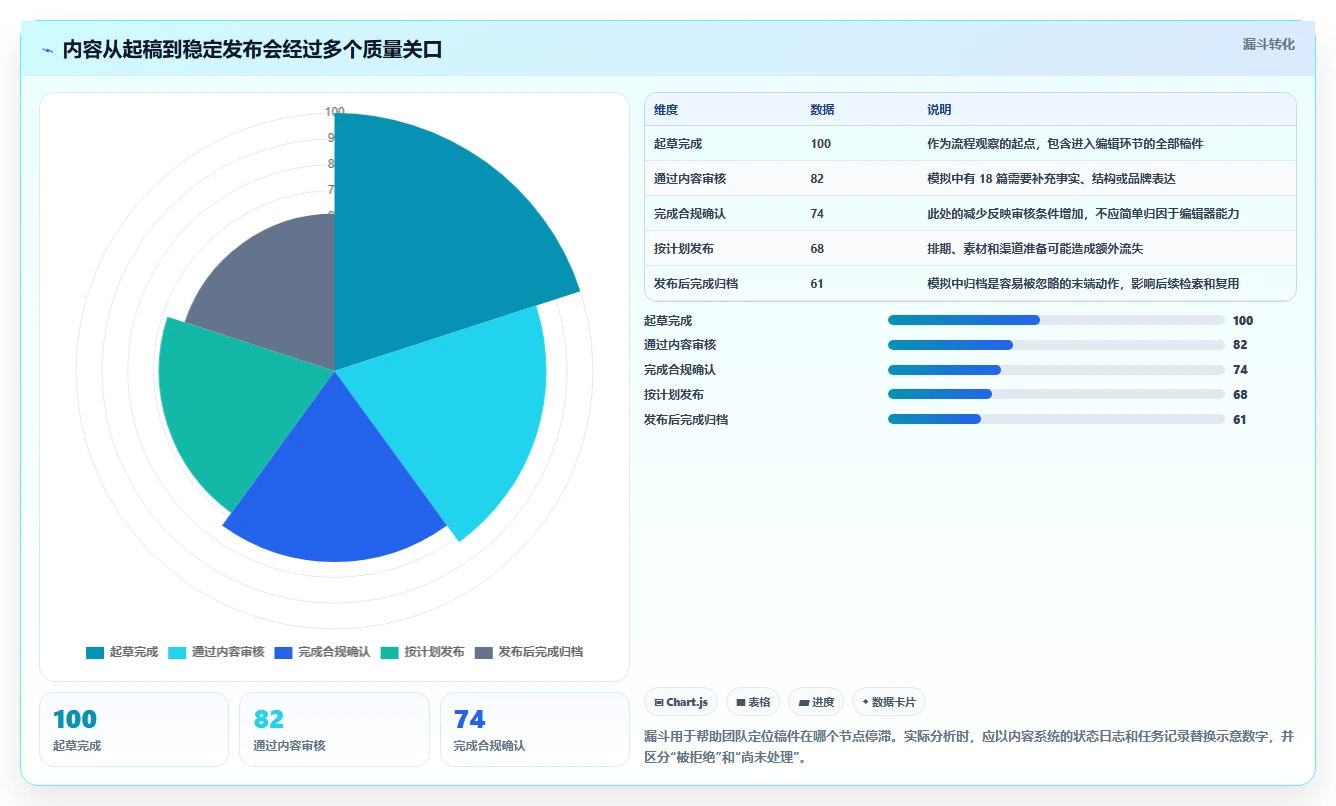Open the 82 通过内容审核 stat card
Screen dimensions: 1336x806
pos(334,730)
